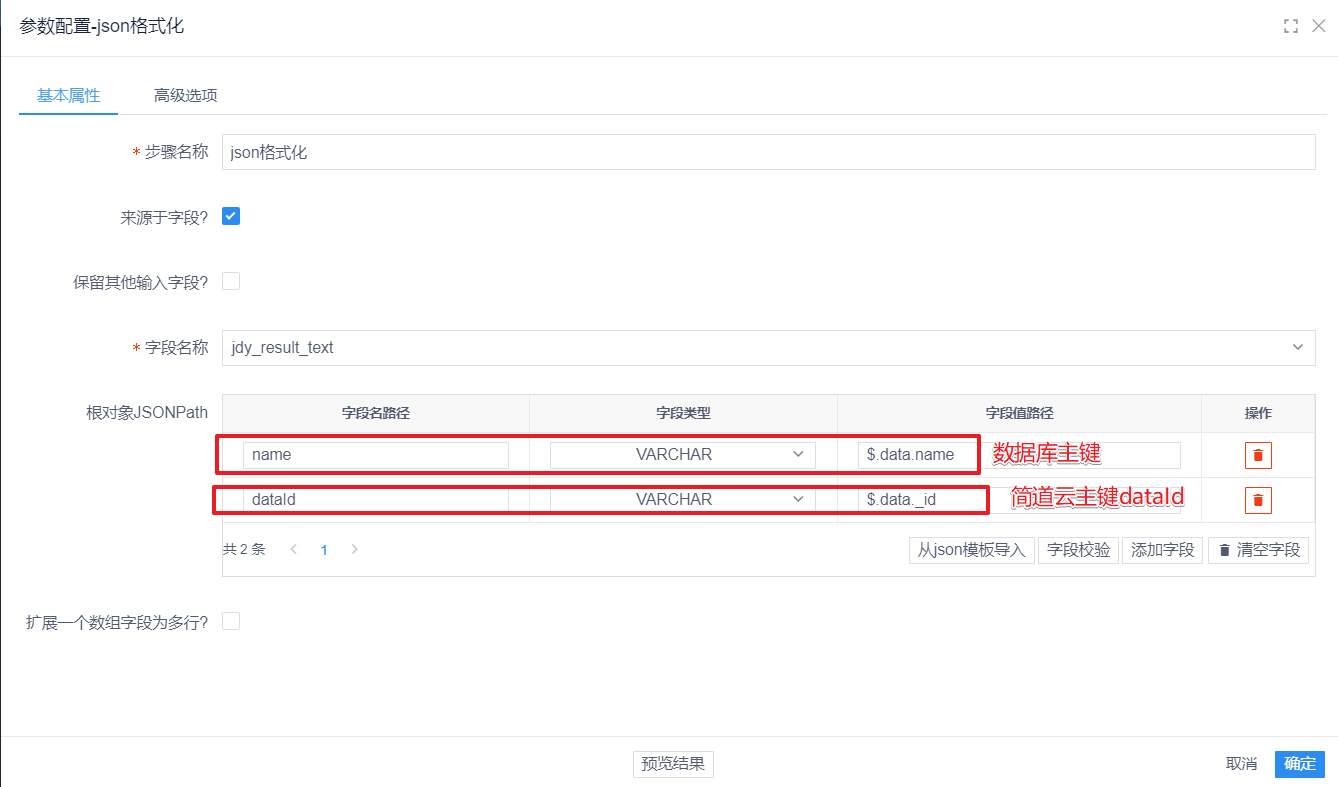The height and width of the screenshot is (787, 1338).
Task: Click 从json模板导入 button
Action: pos(972,550)
